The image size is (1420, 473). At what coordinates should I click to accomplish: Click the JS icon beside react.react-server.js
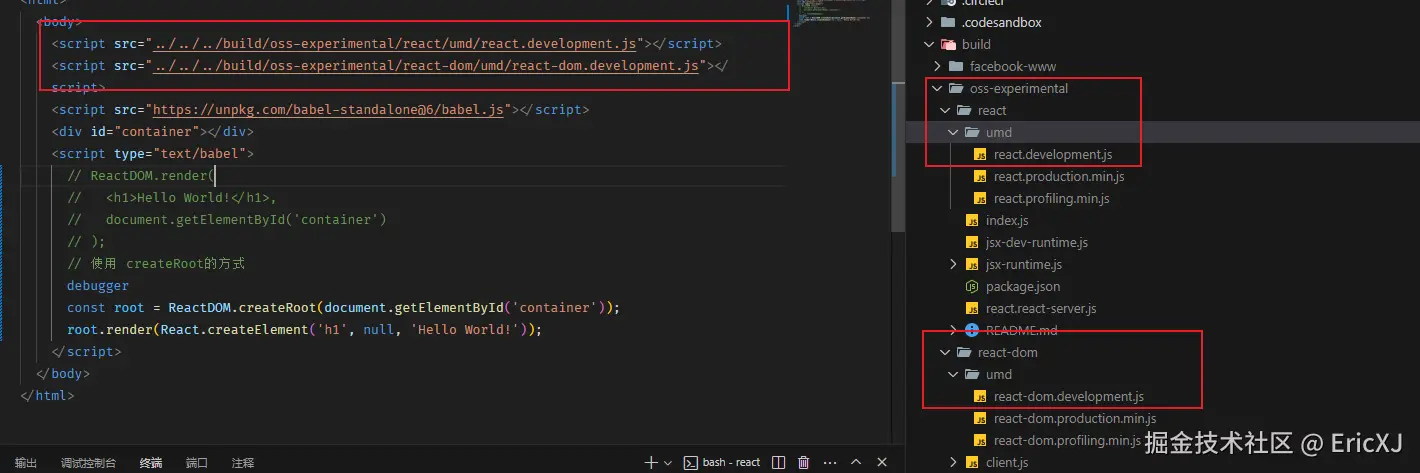click(x=972, y=308)
